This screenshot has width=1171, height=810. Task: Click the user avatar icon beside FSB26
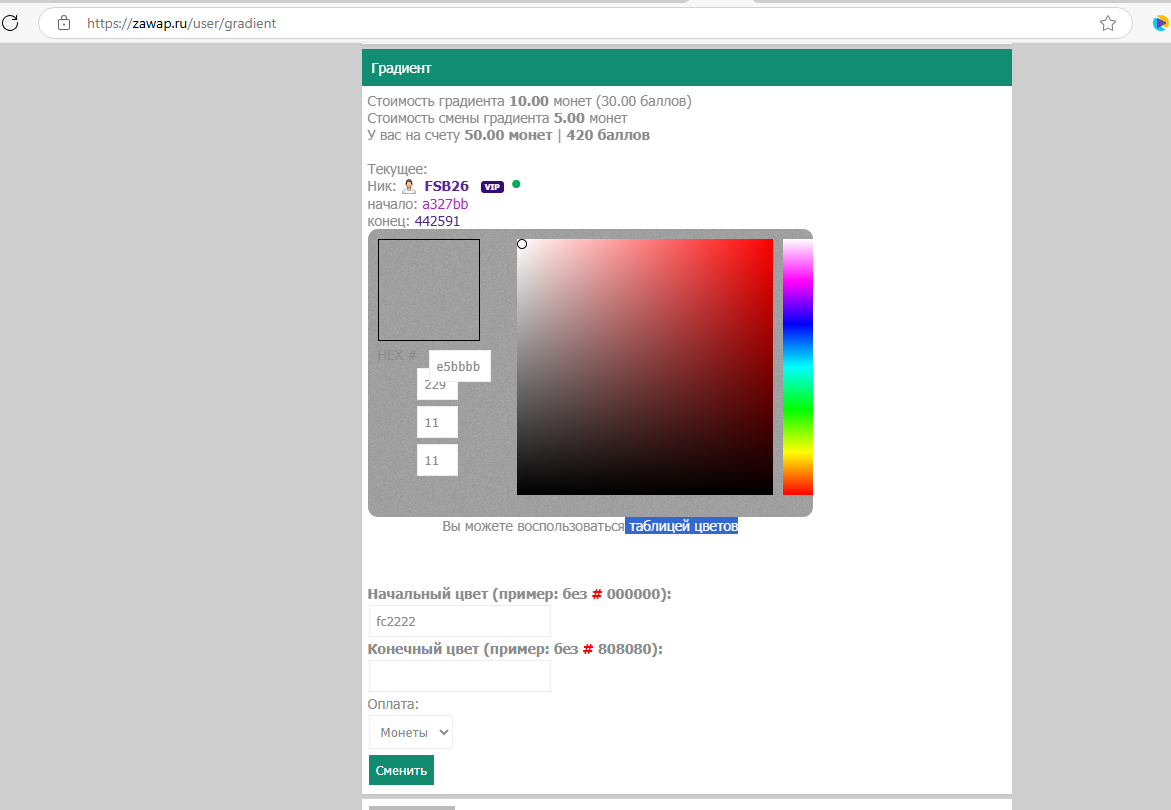click(409, 186)
